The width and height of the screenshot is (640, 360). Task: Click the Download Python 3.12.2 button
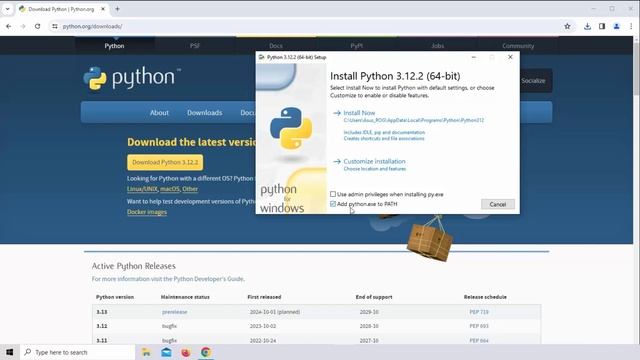tap(165, 162)
